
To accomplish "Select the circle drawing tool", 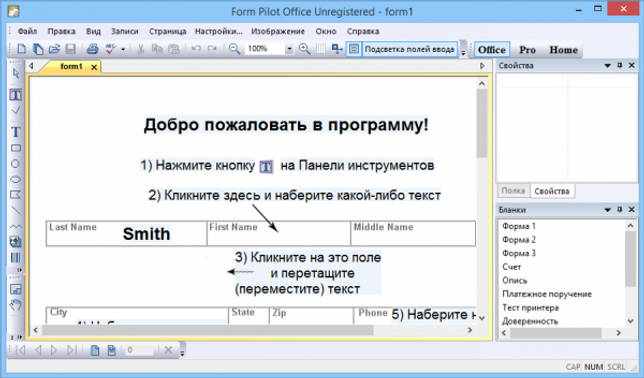I will tap(16, 164).
